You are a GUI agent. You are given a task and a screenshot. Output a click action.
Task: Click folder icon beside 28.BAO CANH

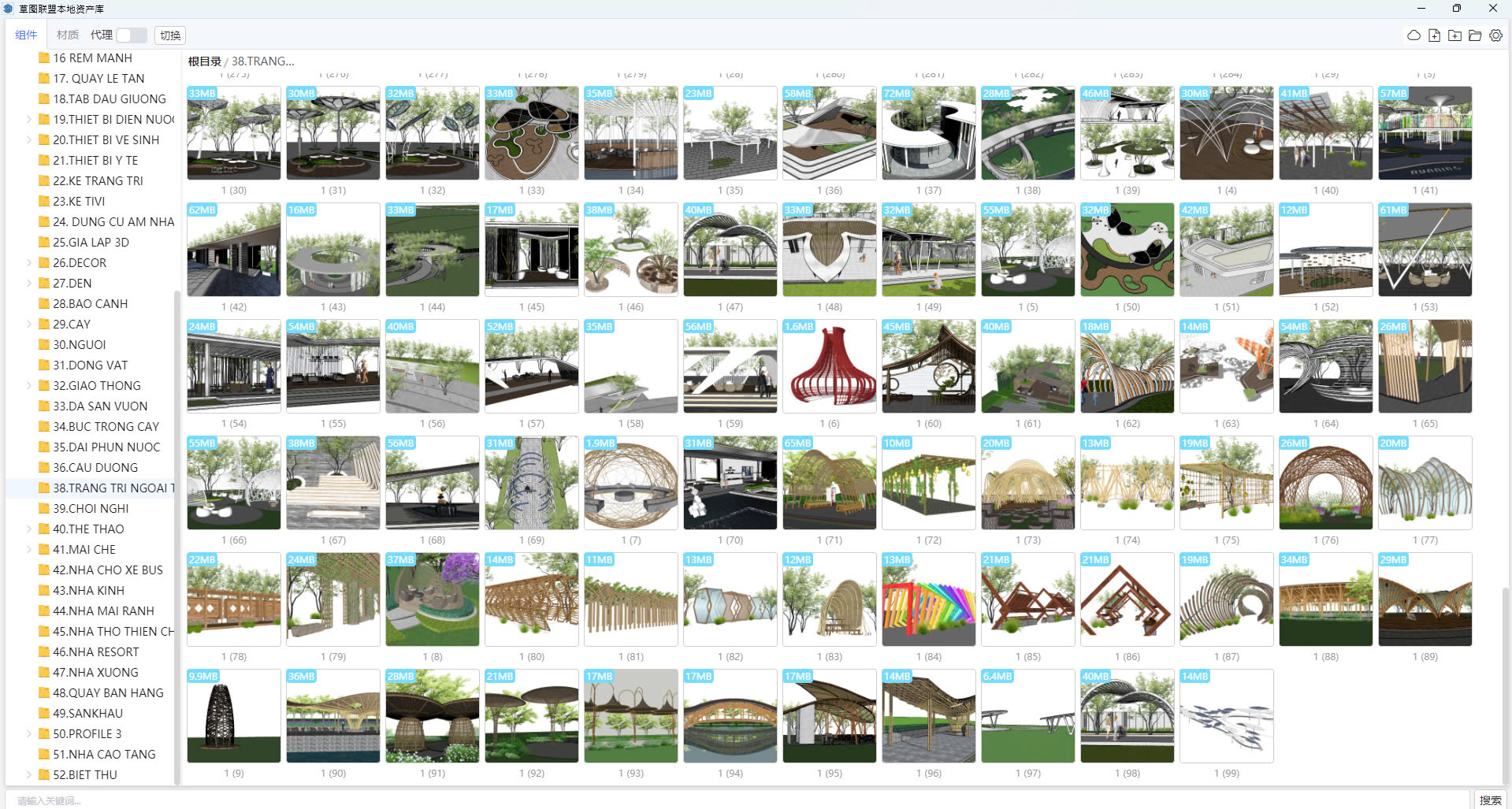pyautogui.click(x=44, y=304)
